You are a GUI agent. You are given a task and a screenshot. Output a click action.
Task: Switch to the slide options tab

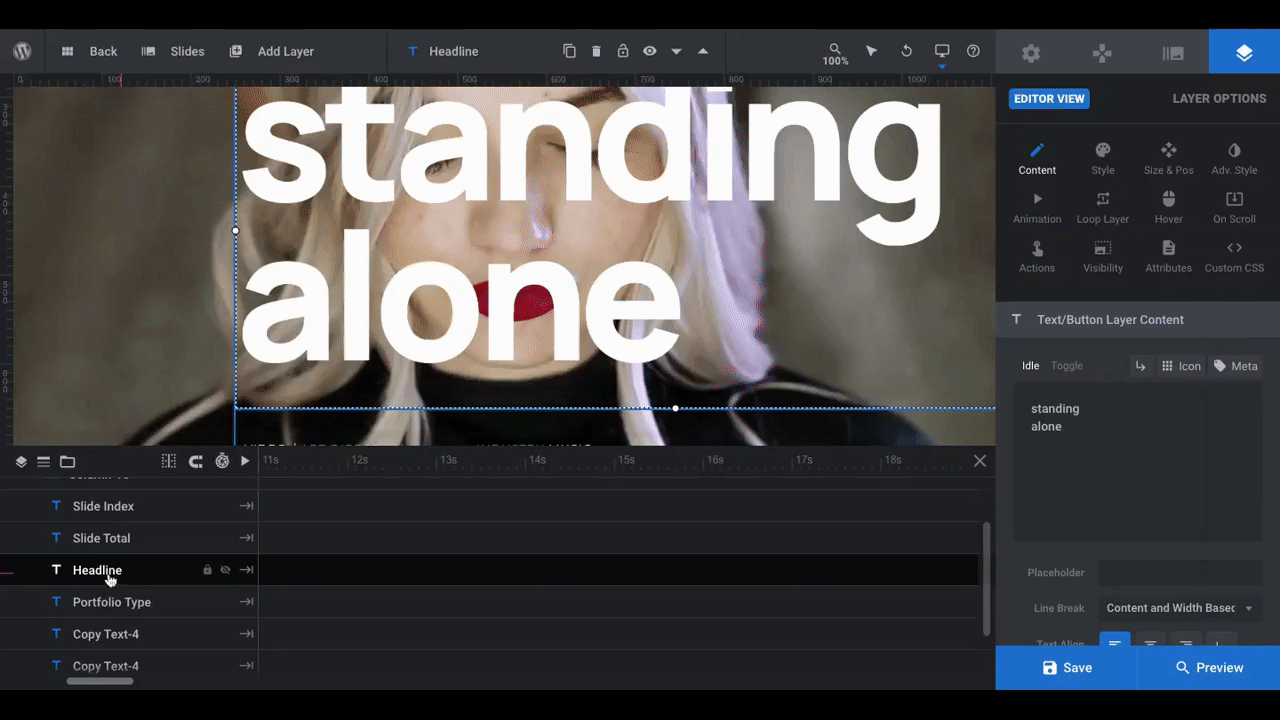1173,53
